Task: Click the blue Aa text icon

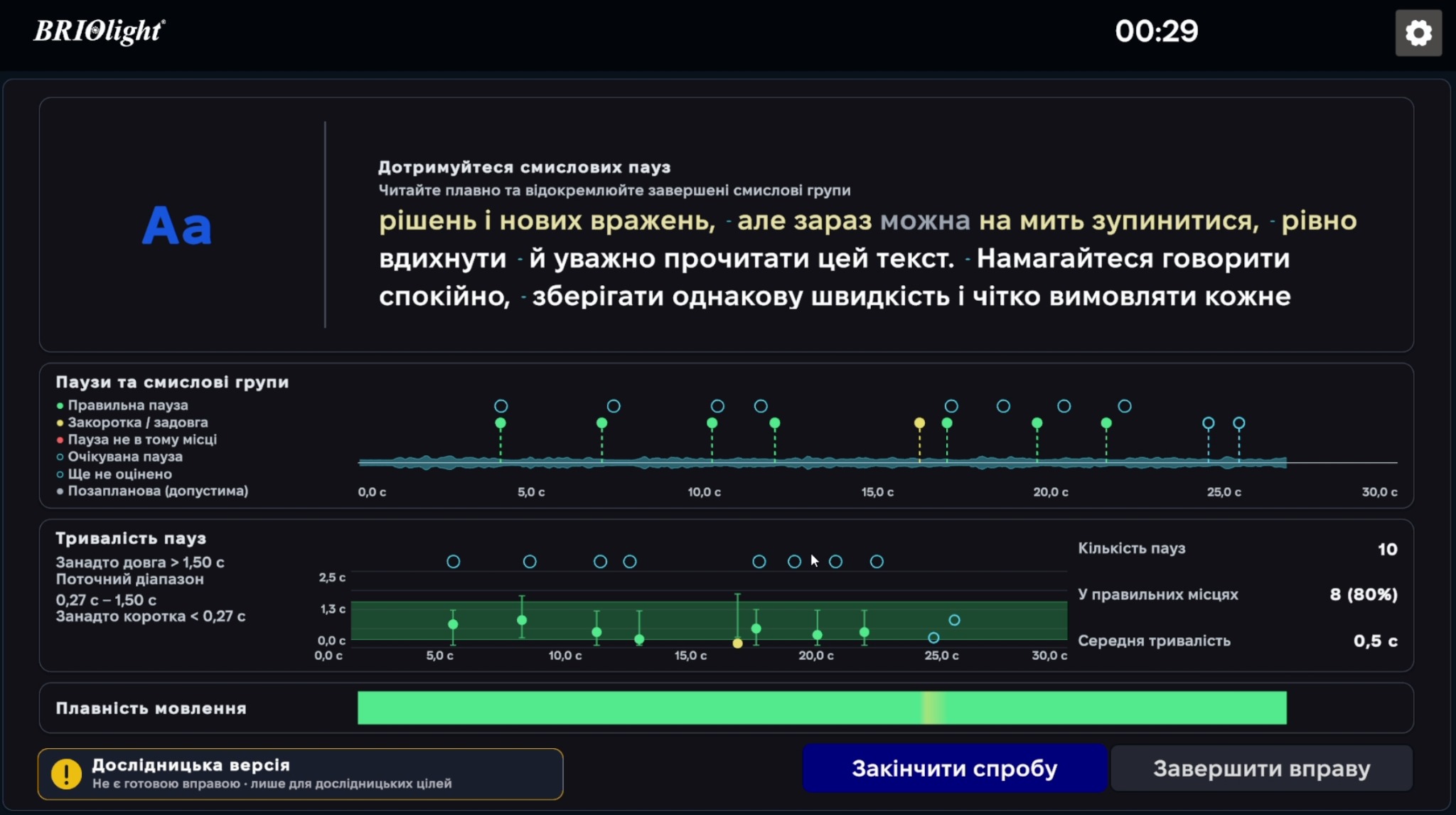Action: pyautogui.click(x=177, y=226)
